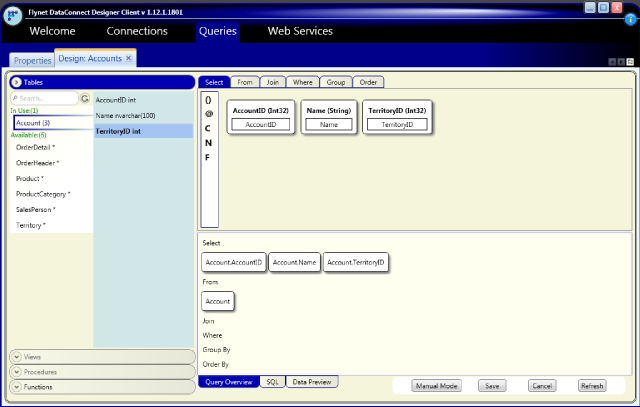The image size is (640, 407).
Task: Open the Web Services menu
Action: 300,31
